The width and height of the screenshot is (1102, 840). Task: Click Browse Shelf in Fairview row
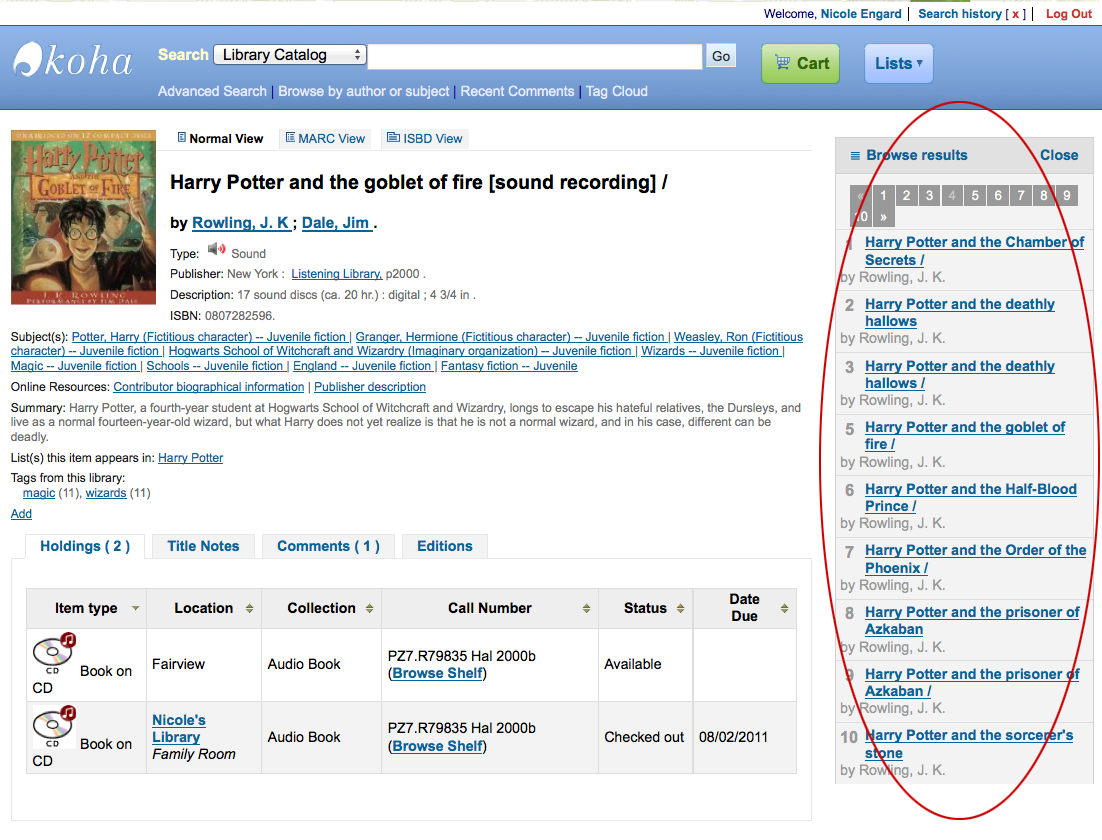tap(437, 673)
